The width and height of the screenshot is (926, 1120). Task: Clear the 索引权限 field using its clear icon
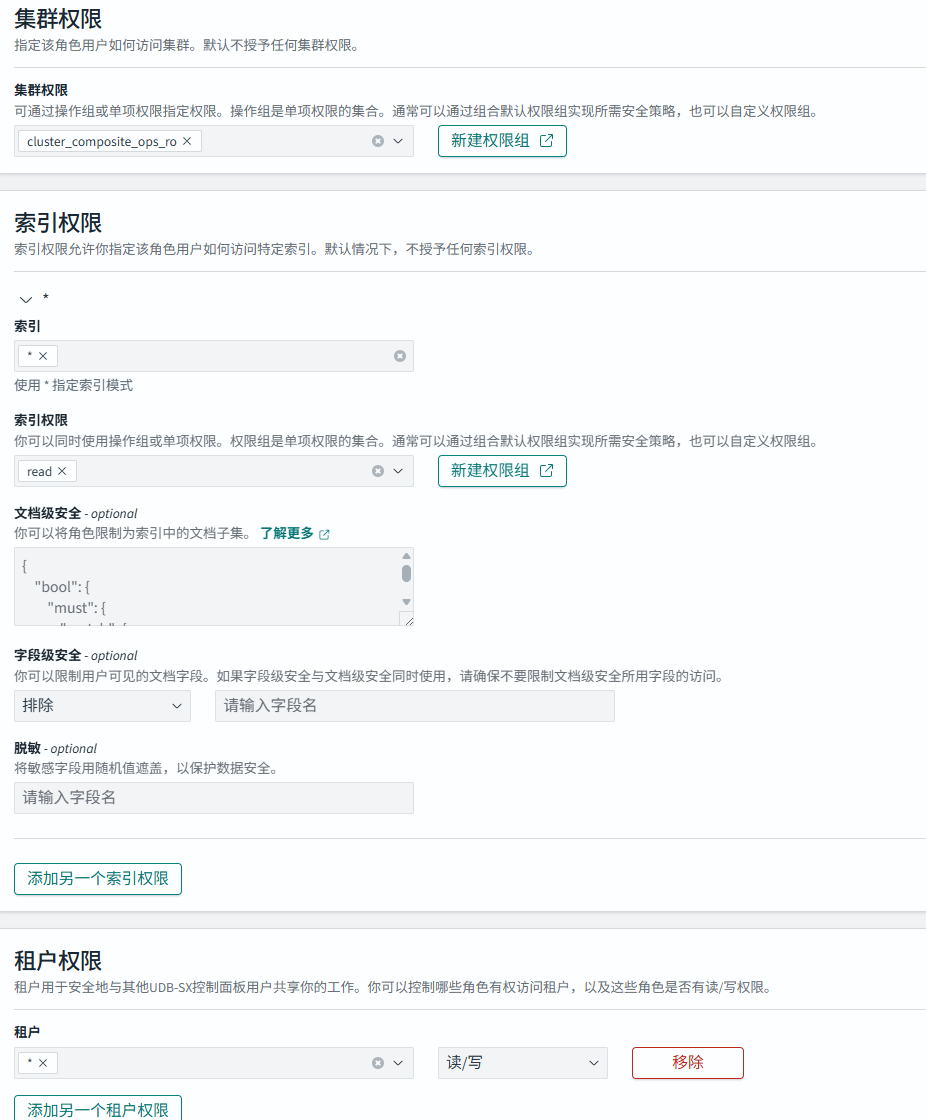(x=377, y=470)
